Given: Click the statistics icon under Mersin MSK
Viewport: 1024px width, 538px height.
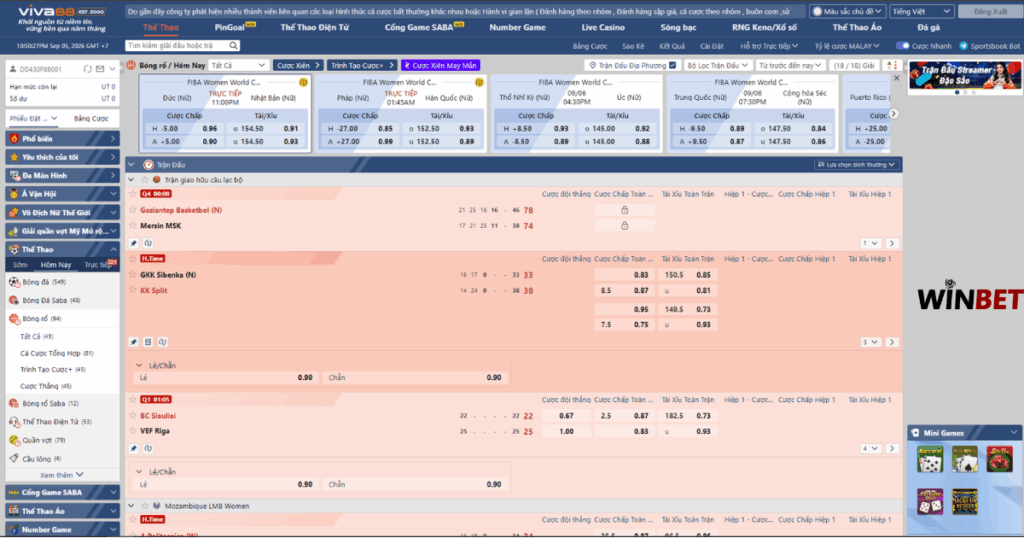Looking at the screenshot, I should click(148, 243).
